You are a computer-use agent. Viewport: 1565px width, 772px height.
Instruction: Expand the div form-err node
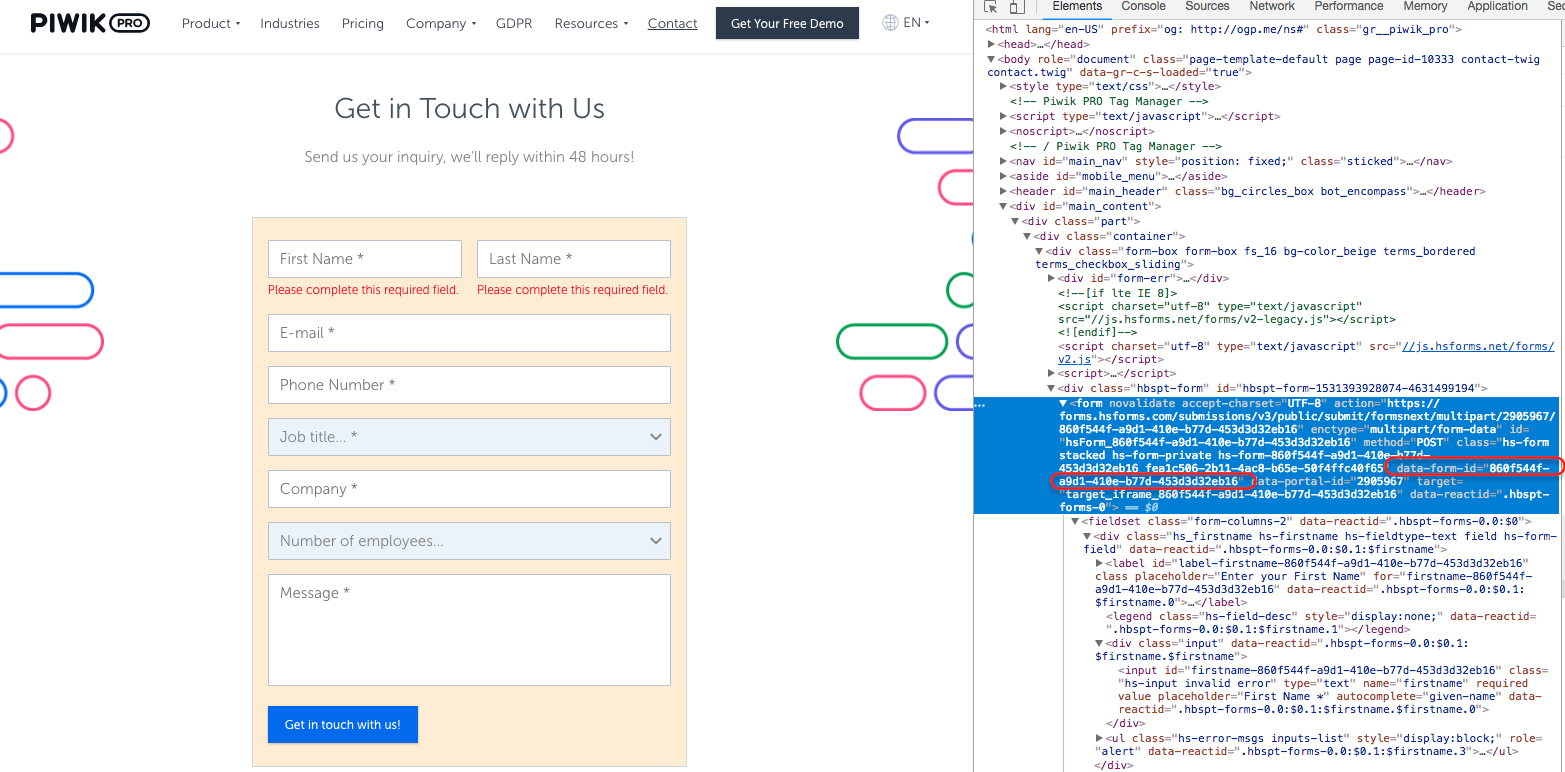tap(1051, 278)
